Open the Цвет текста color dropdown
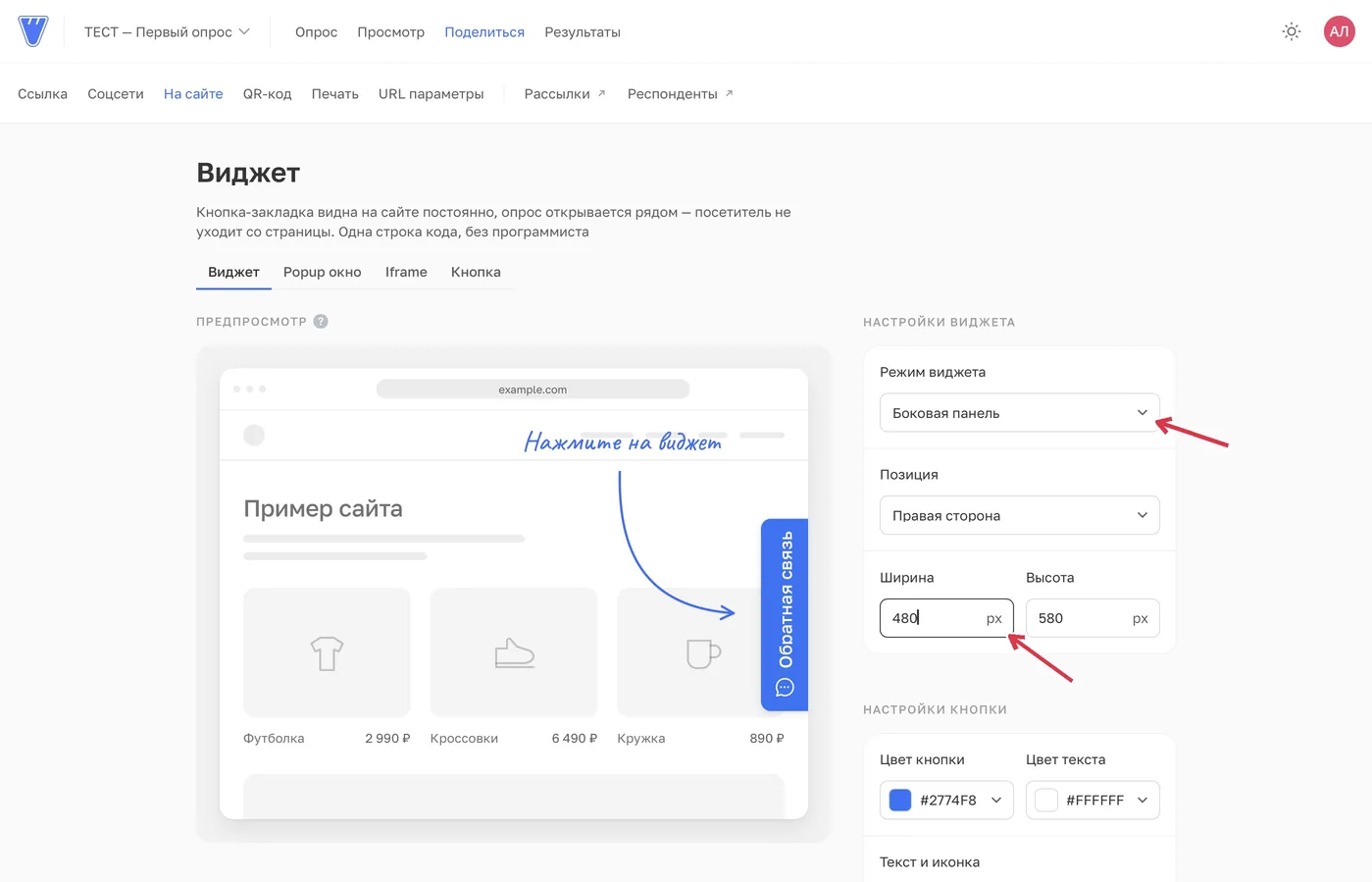The height and width of the screenshot is (882, 1372). [1093, 800]
